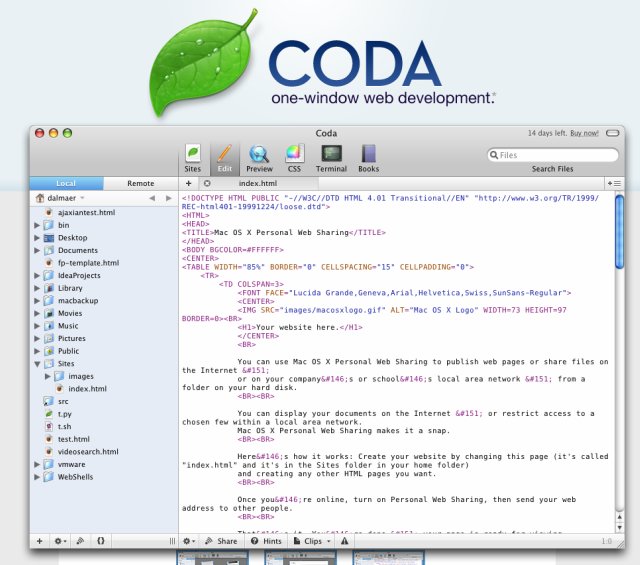The height and width of the screenshot is (565, 640).
Task: Expand the Documents folder
Action: pos(37,251)
